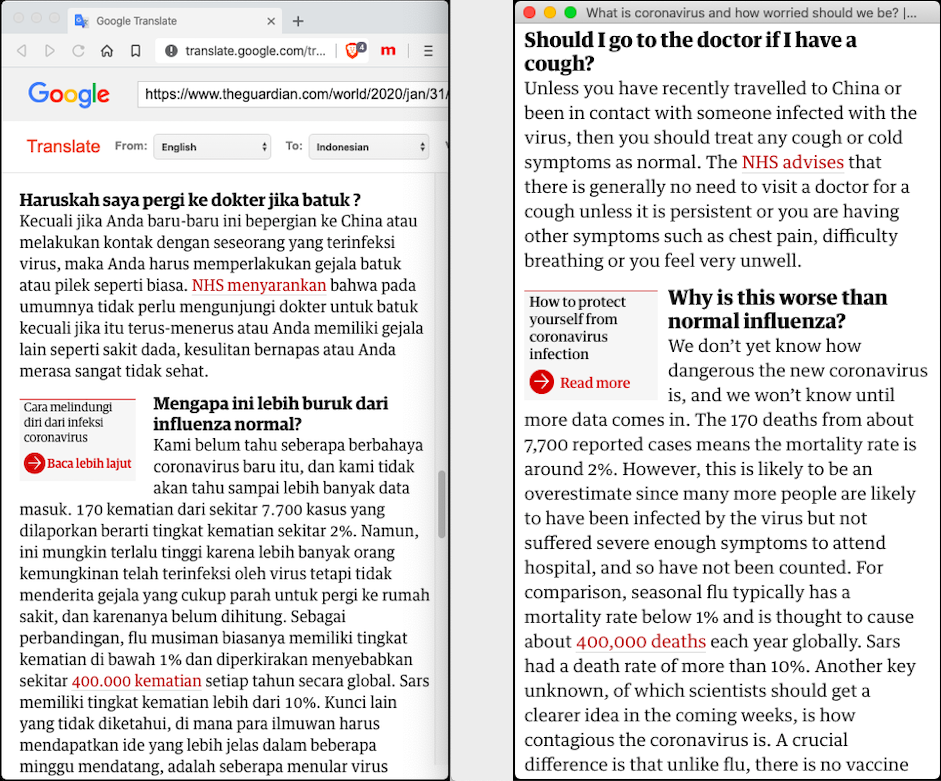The width and height of the screenshot is (941, 781).
Task: Click heading 'Mengapa ini lebih buruk dari influenza normal?'
Action: [271, 413]
